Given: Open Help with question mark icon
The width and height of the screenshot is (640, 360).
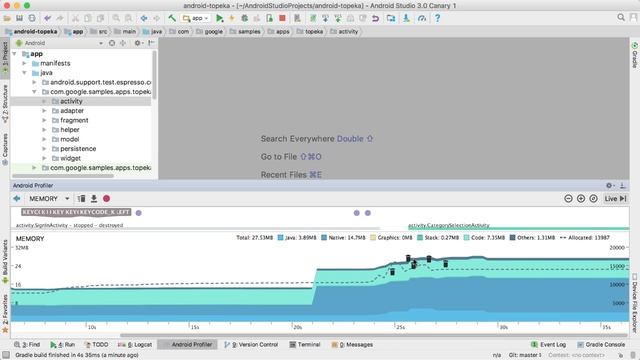Looking at the screenshot, I should pyautogui.click(x=437, y=18).
